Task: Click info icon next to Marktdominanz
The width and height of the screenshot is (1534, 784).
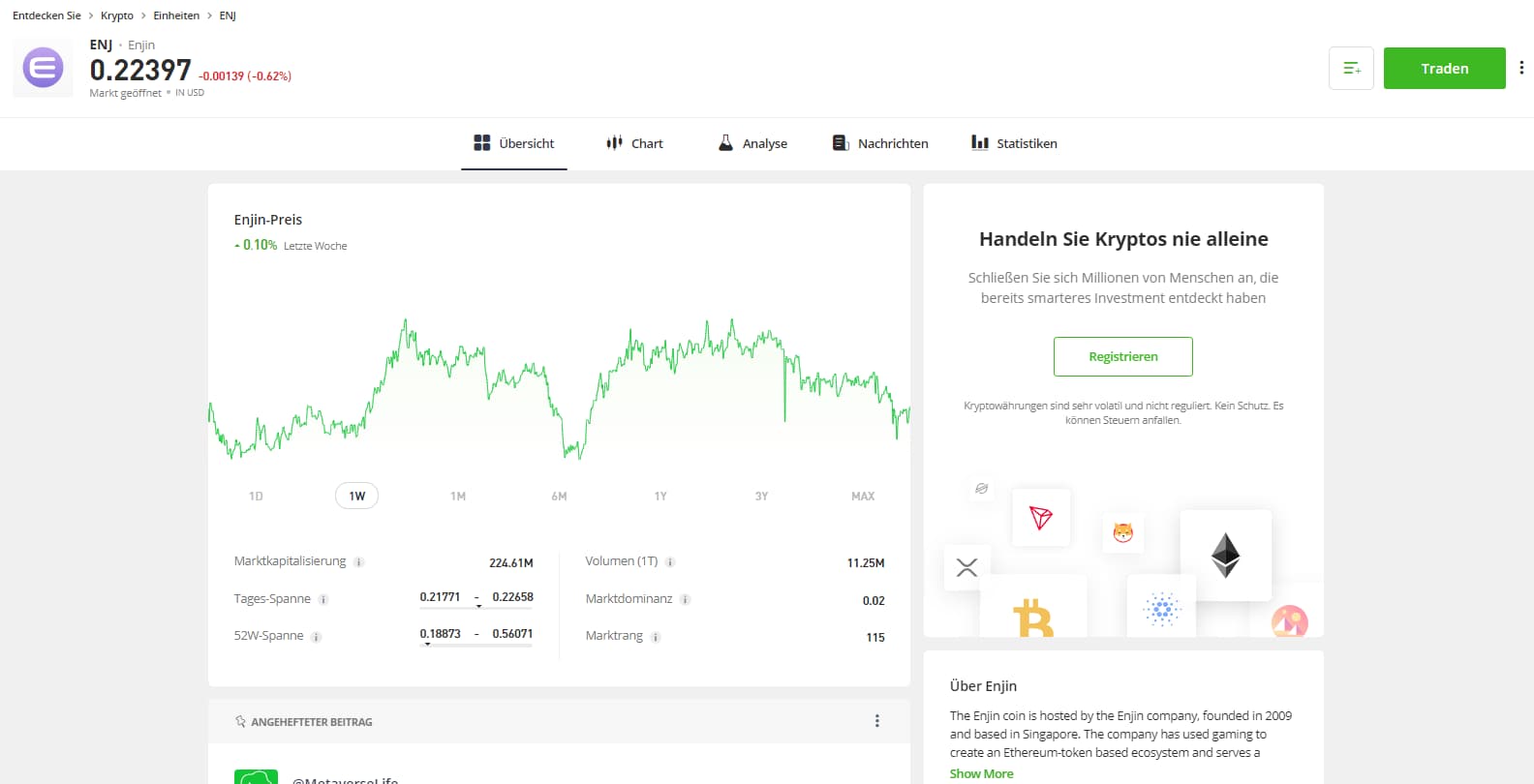Action: 685,600
